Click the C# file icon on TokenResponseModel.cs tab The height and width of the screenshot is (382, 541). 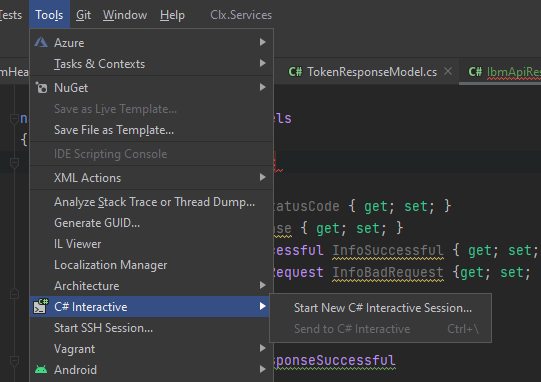coord(295,72)
